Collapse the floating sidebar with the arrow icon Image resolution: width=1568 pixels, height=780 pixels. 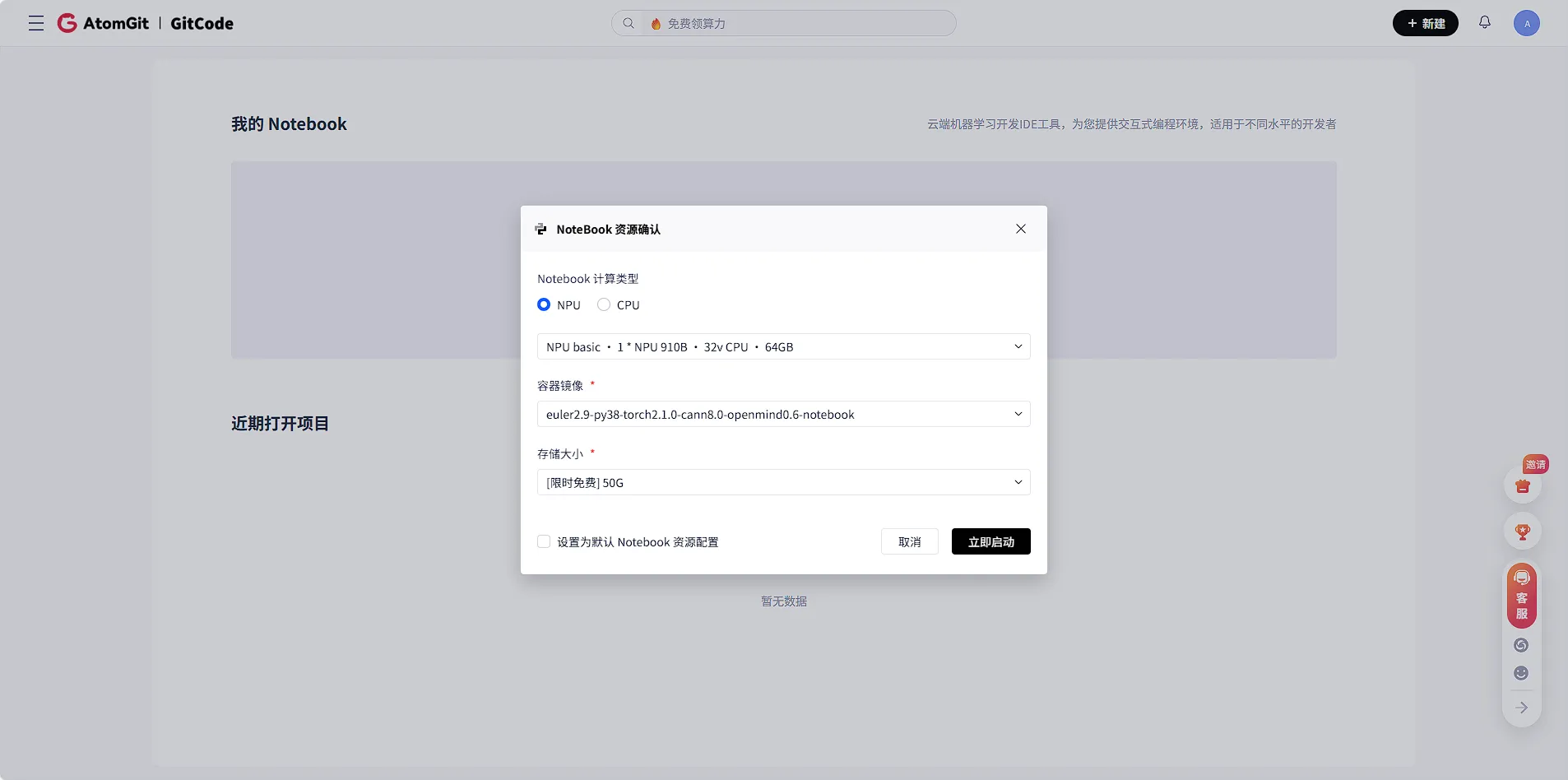[1522, 708]
